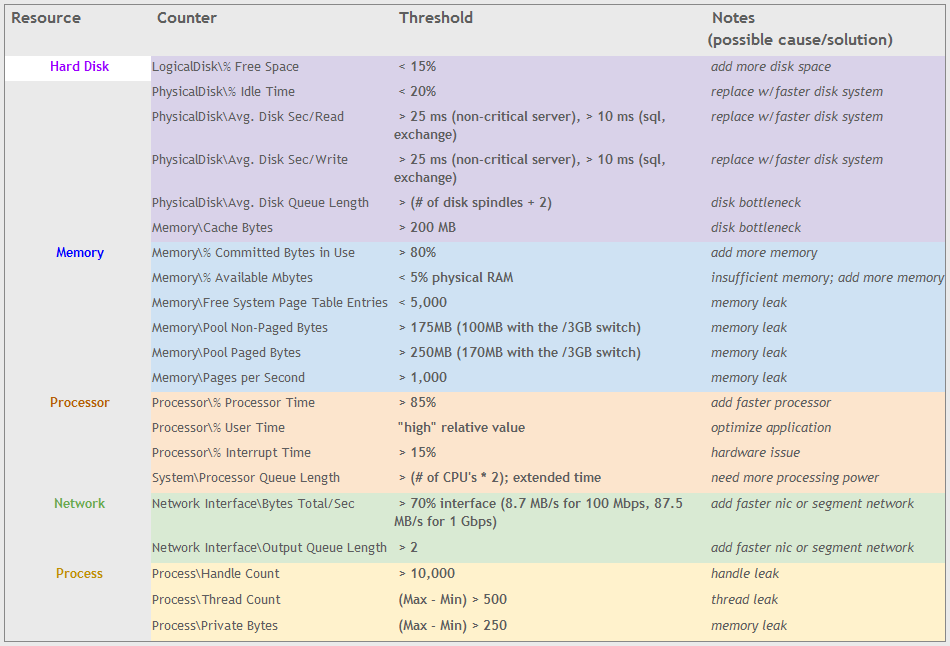Click the Threshold column header
This screenshot has width=950, height=646.
[x=436, y=18]
